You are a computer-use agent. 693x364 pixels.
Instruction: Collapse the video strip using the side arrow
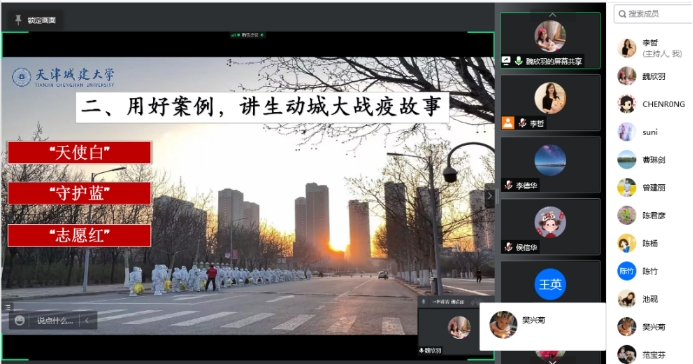489,196
